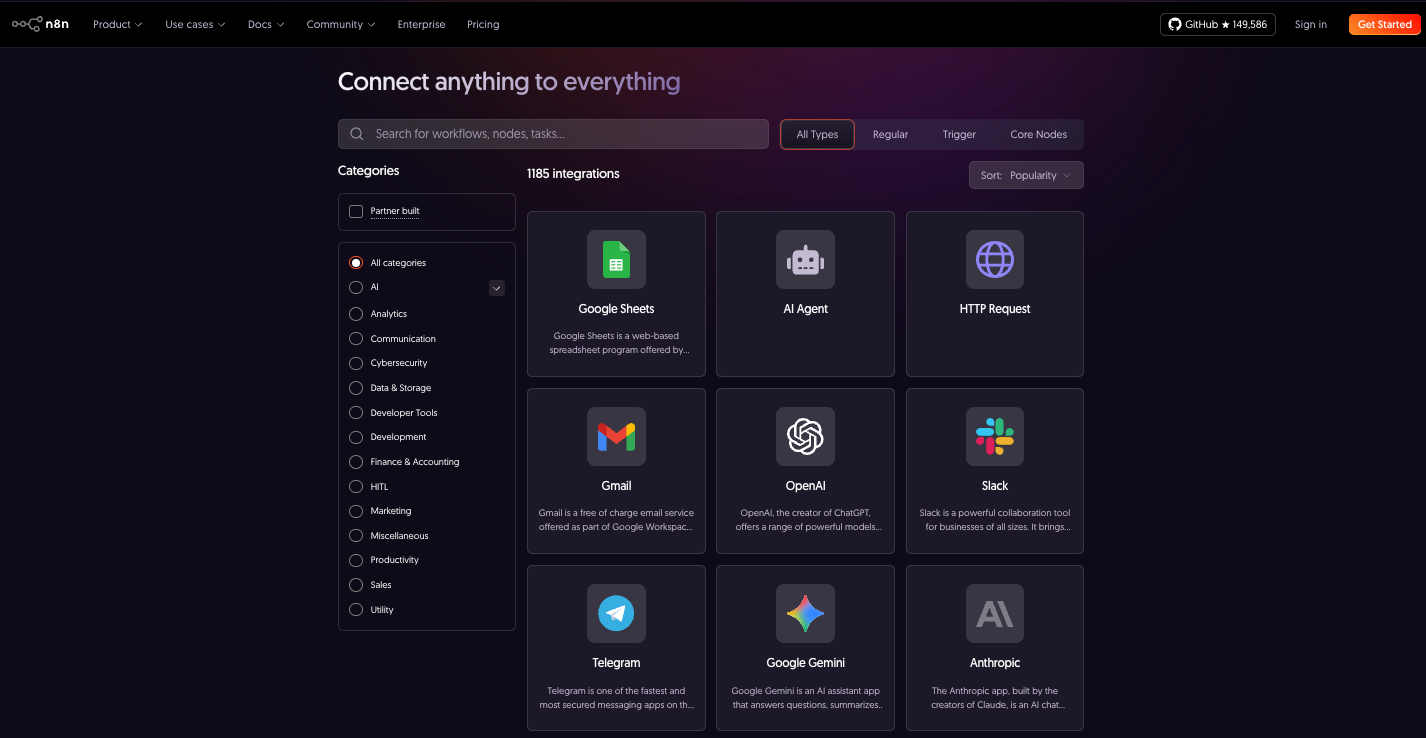Switch to the Core Nodes tab
The width and height of the screenshot is (1426, 738).
[1038, 134]
